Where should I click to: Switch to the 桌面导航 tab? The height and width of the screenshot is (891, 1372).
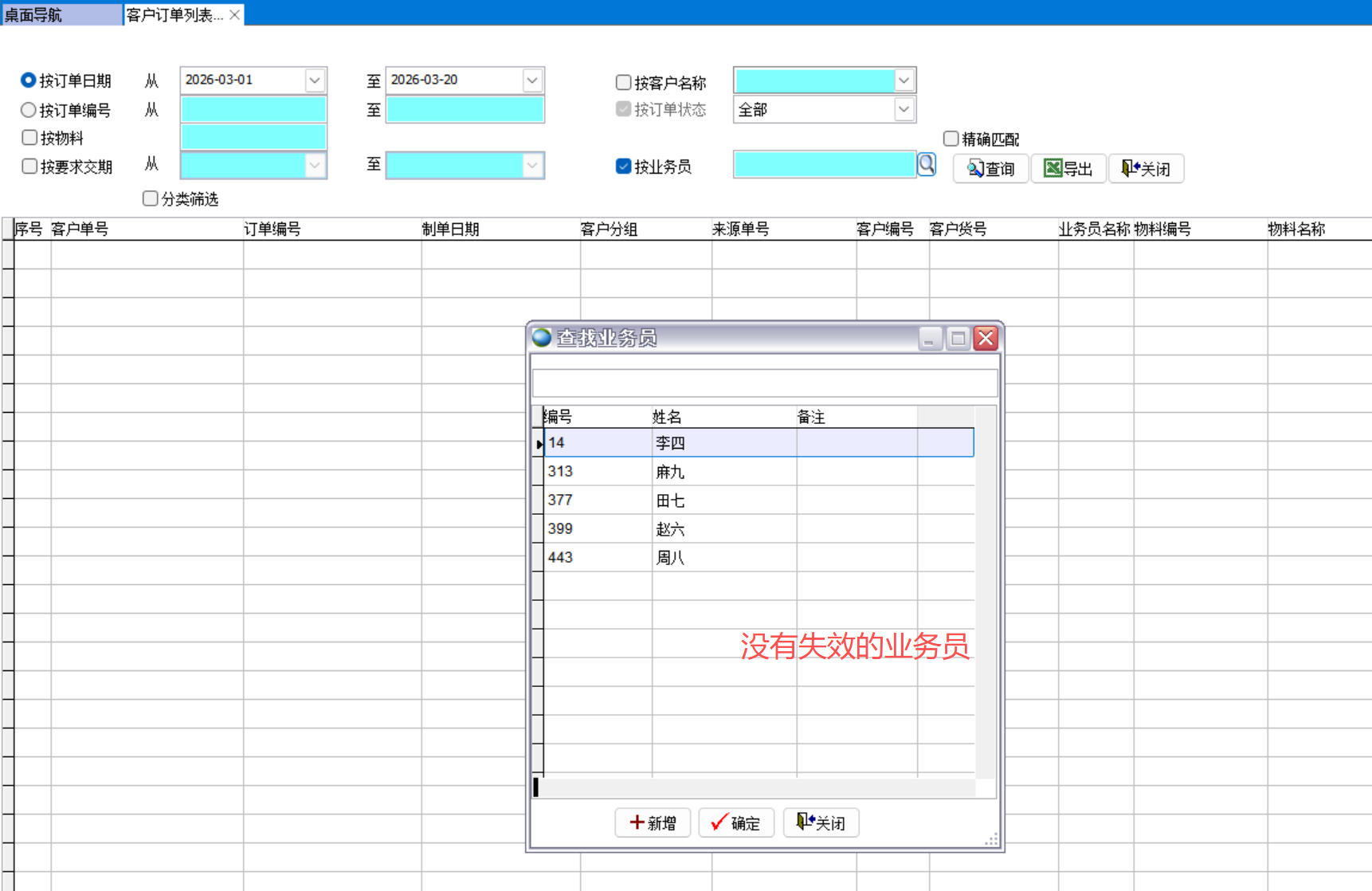[61, 14]
